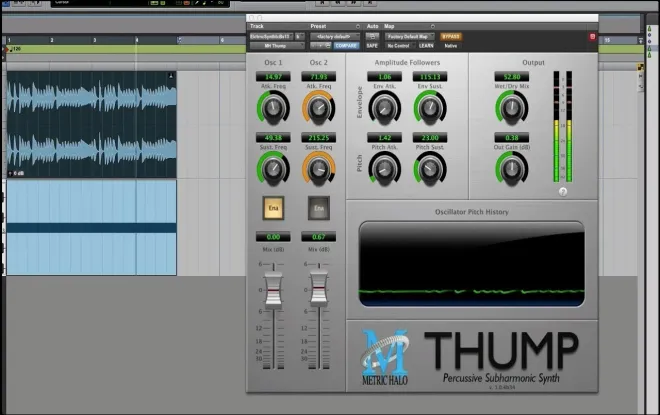Viewport: 660px width, 415px height.
Task: Click the Out Gain knob
Action: [511, 169]
